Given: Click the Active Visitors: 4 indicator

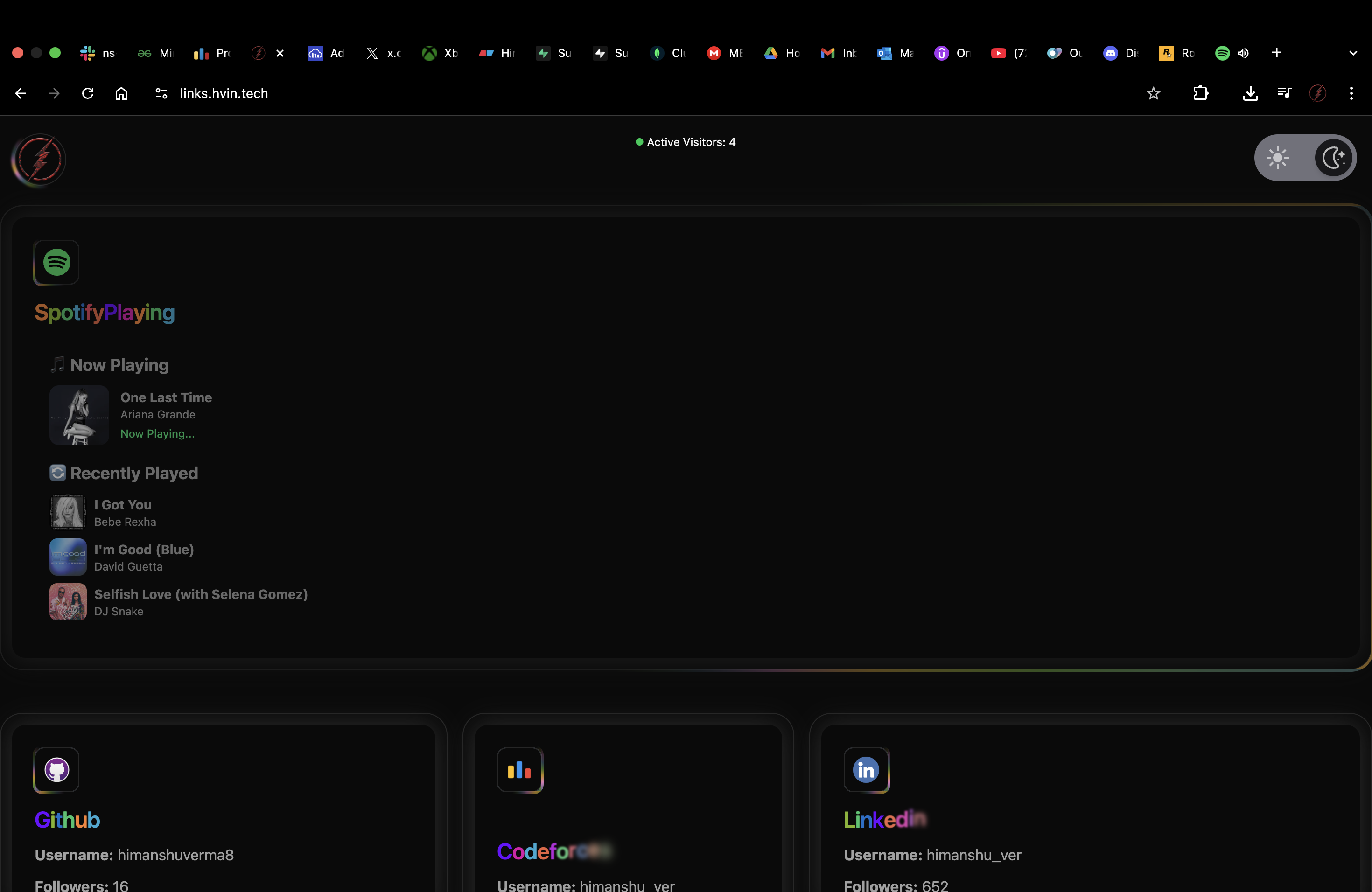Looking at the screenshot, I should [x=686, y=142].
